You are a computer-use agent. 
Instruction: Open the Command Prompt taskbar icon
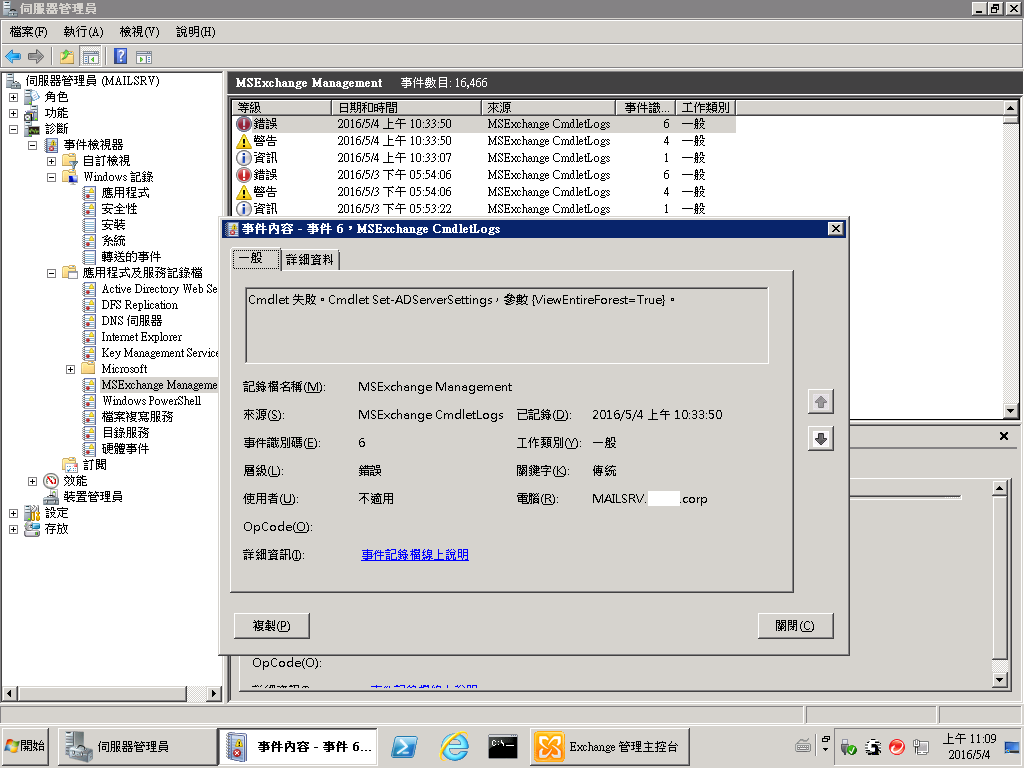[x=503, y=746]
